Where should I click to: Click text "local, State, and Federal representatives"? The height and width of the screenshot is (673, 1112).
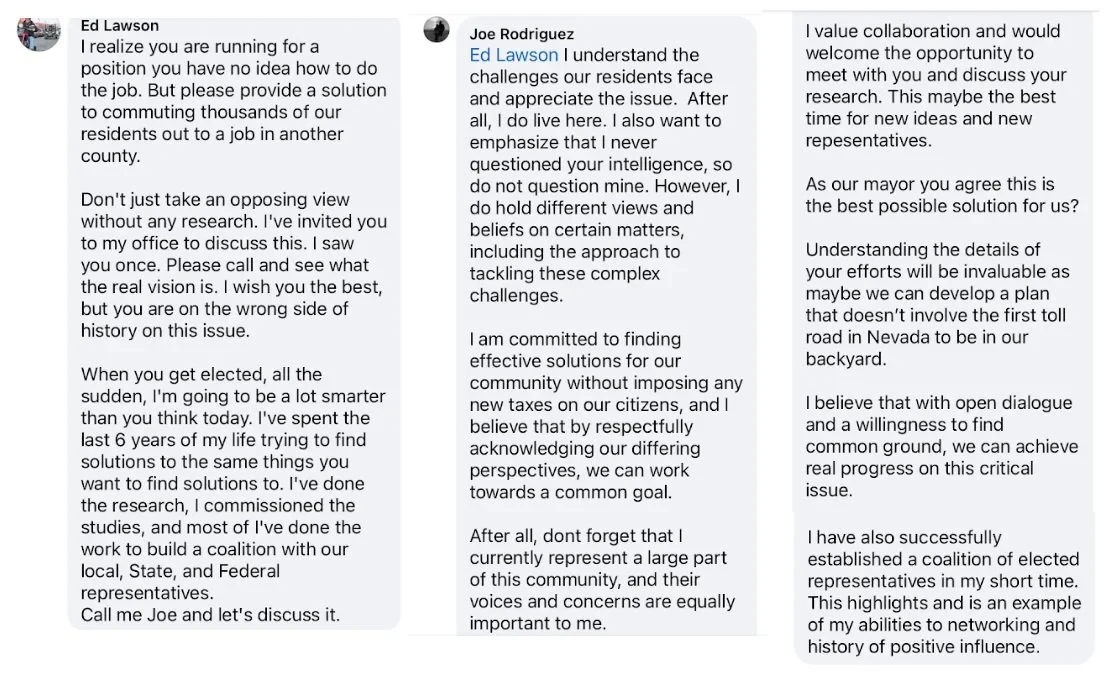180,582
